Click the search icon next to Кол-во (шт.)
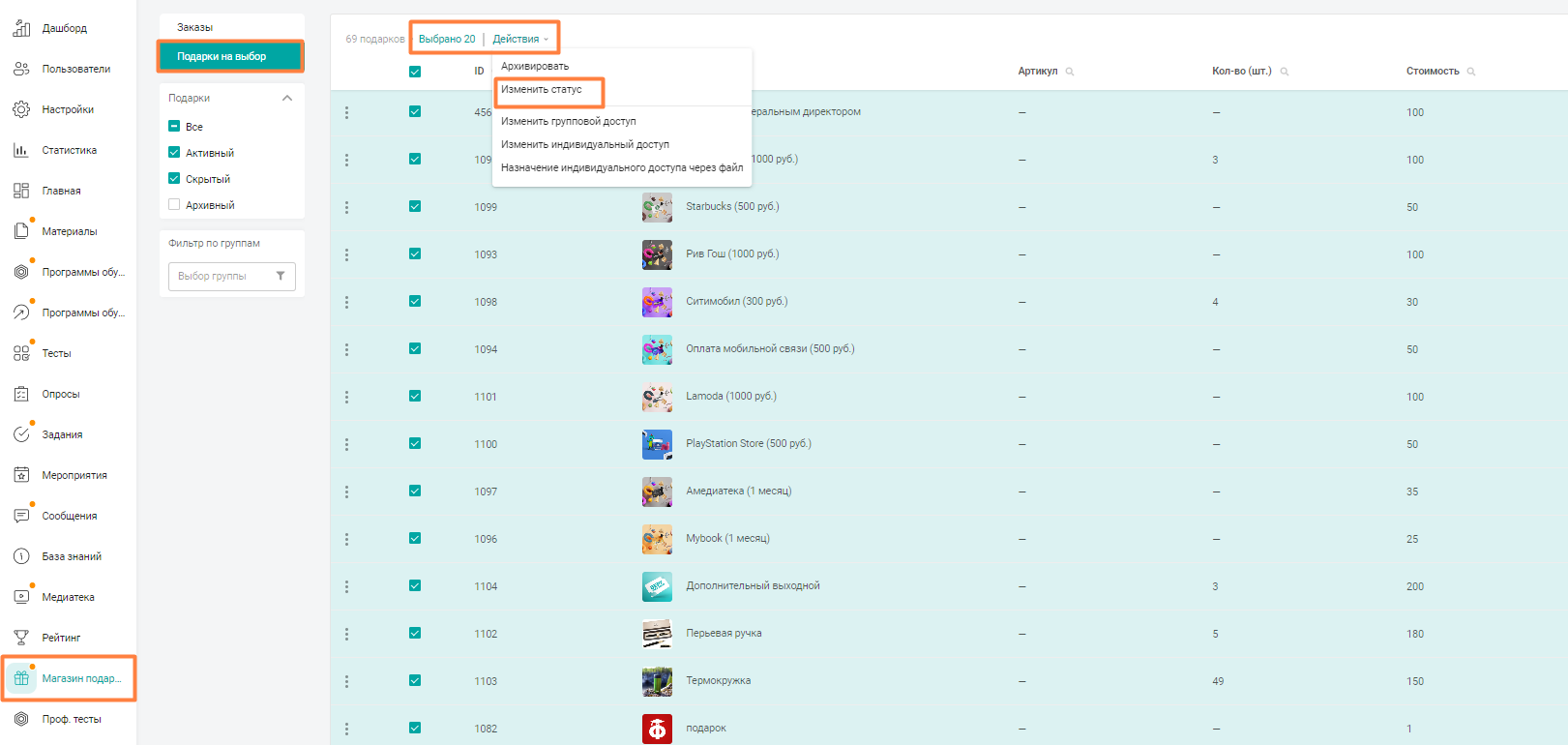 tap(1285, 72)
